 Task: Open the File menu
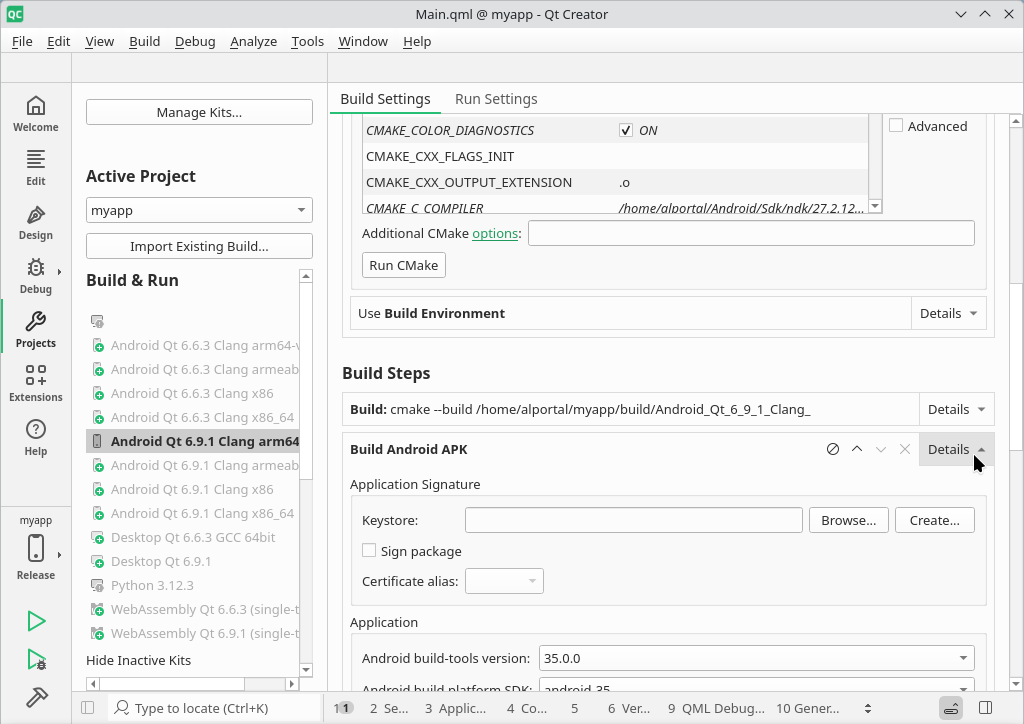tap(22, 41)
